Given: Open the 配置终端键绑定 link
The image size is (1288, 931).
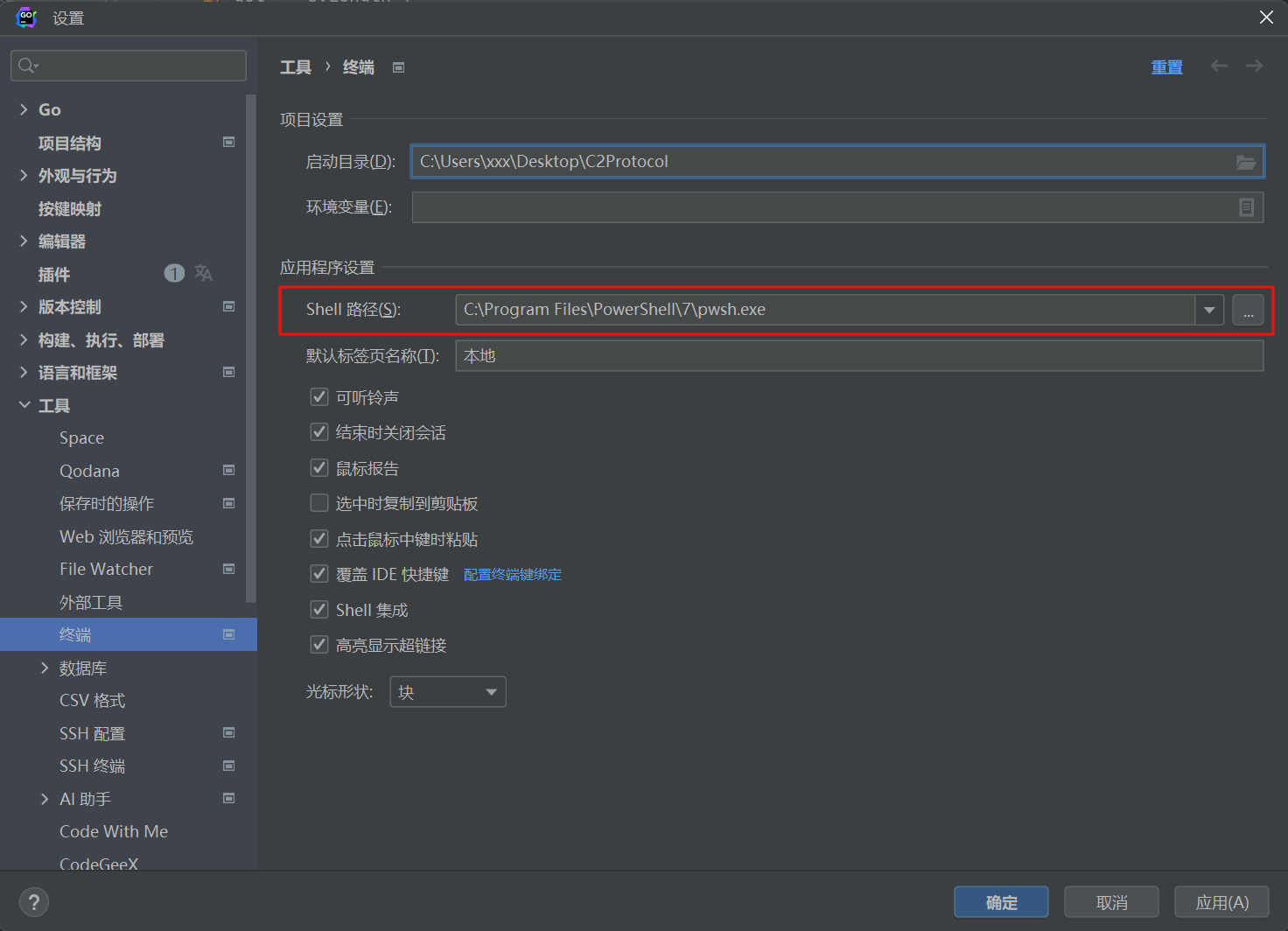Looking at the screenshot, I should (x=512, y=575).
